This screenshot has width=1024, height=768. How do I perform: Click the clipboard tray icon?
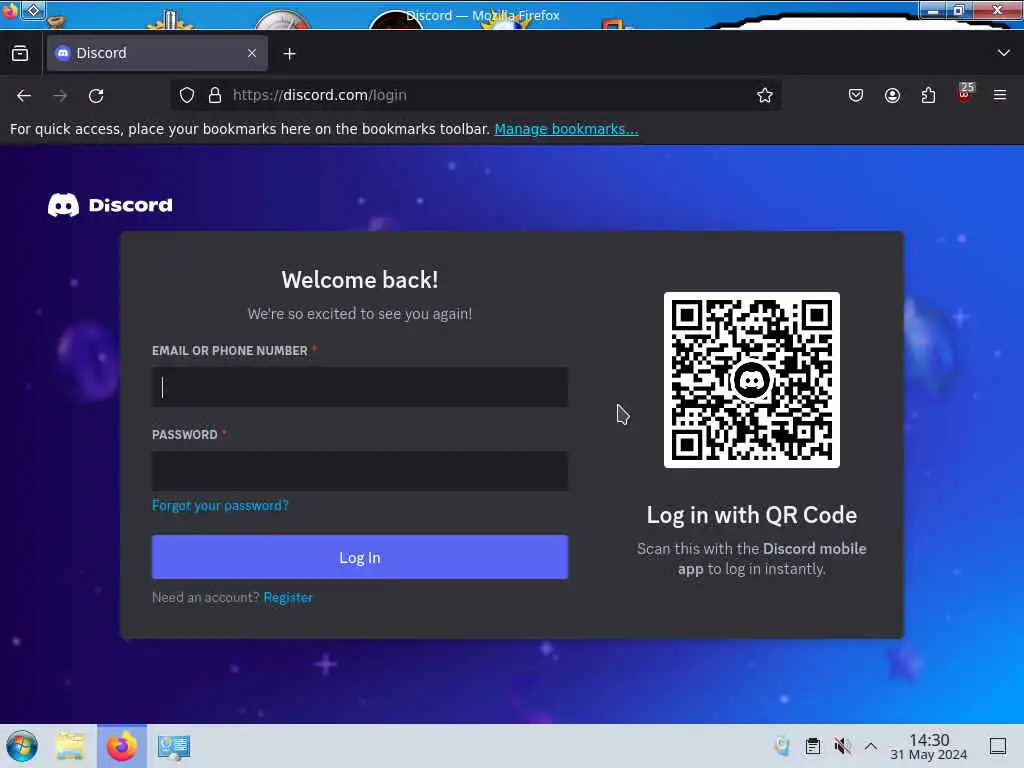tap(813, 746)
